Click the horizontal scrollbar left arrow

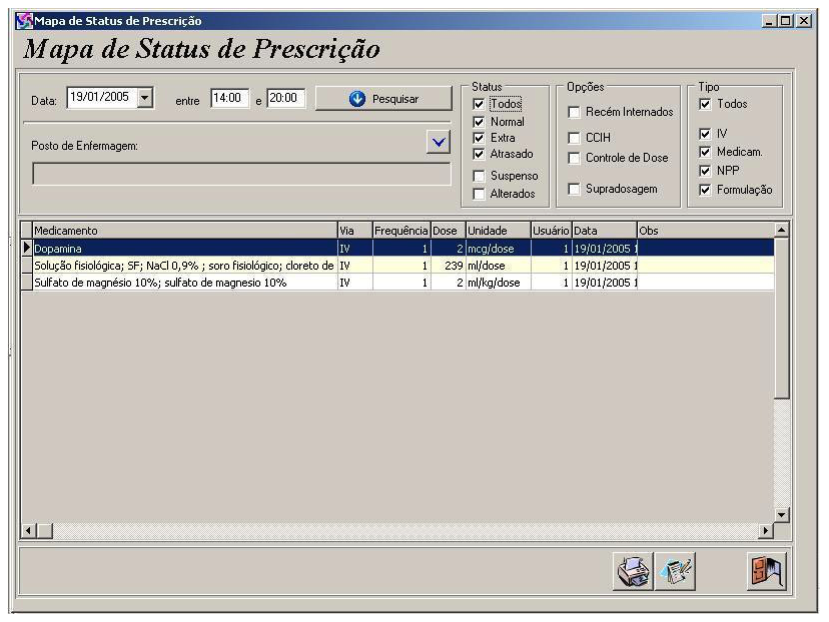(28, 530)
